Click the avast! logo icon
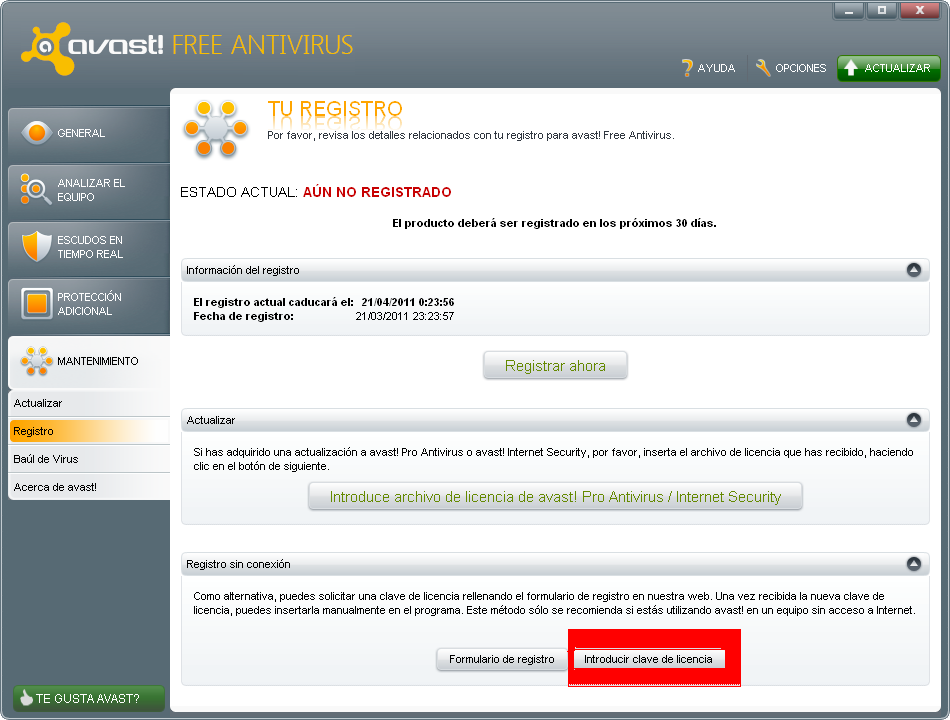 click(x=46, y=48)
